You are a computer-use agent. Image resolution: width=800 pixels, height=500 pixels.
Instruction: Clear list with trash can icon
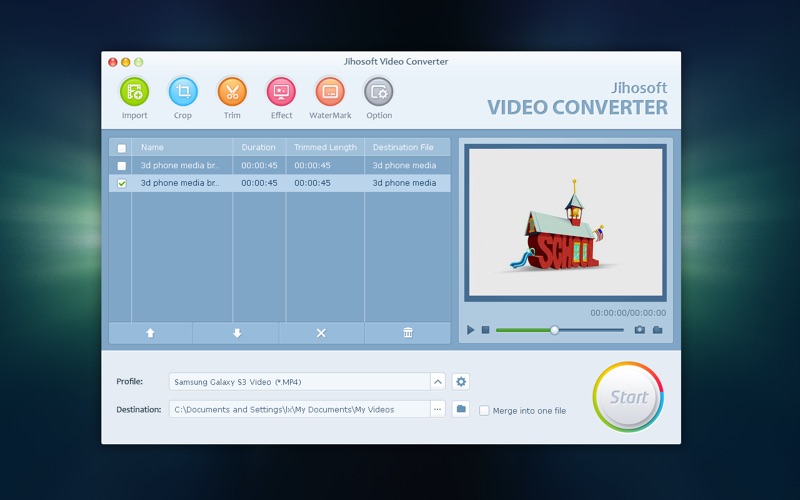click(408, 333)
